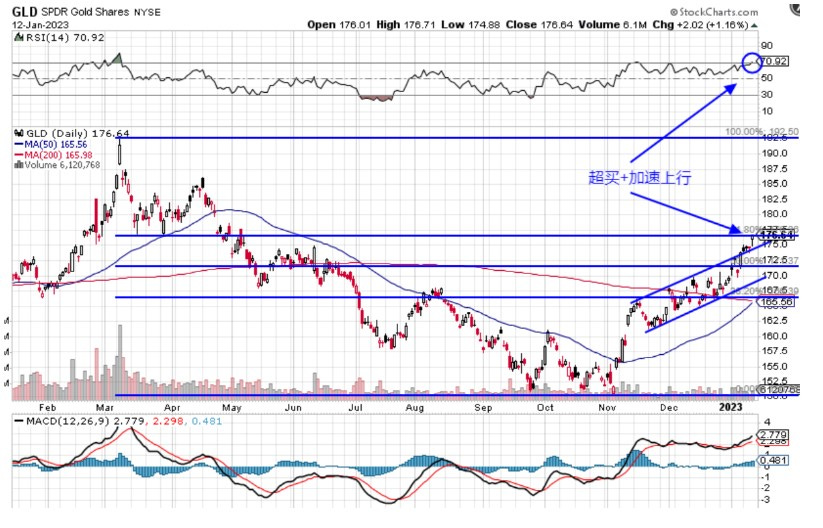The width and height of the screenshot is (823, 528).
Task: Click the 0.481 histogram value in MACD legend
Action: (x=207, y=421)
